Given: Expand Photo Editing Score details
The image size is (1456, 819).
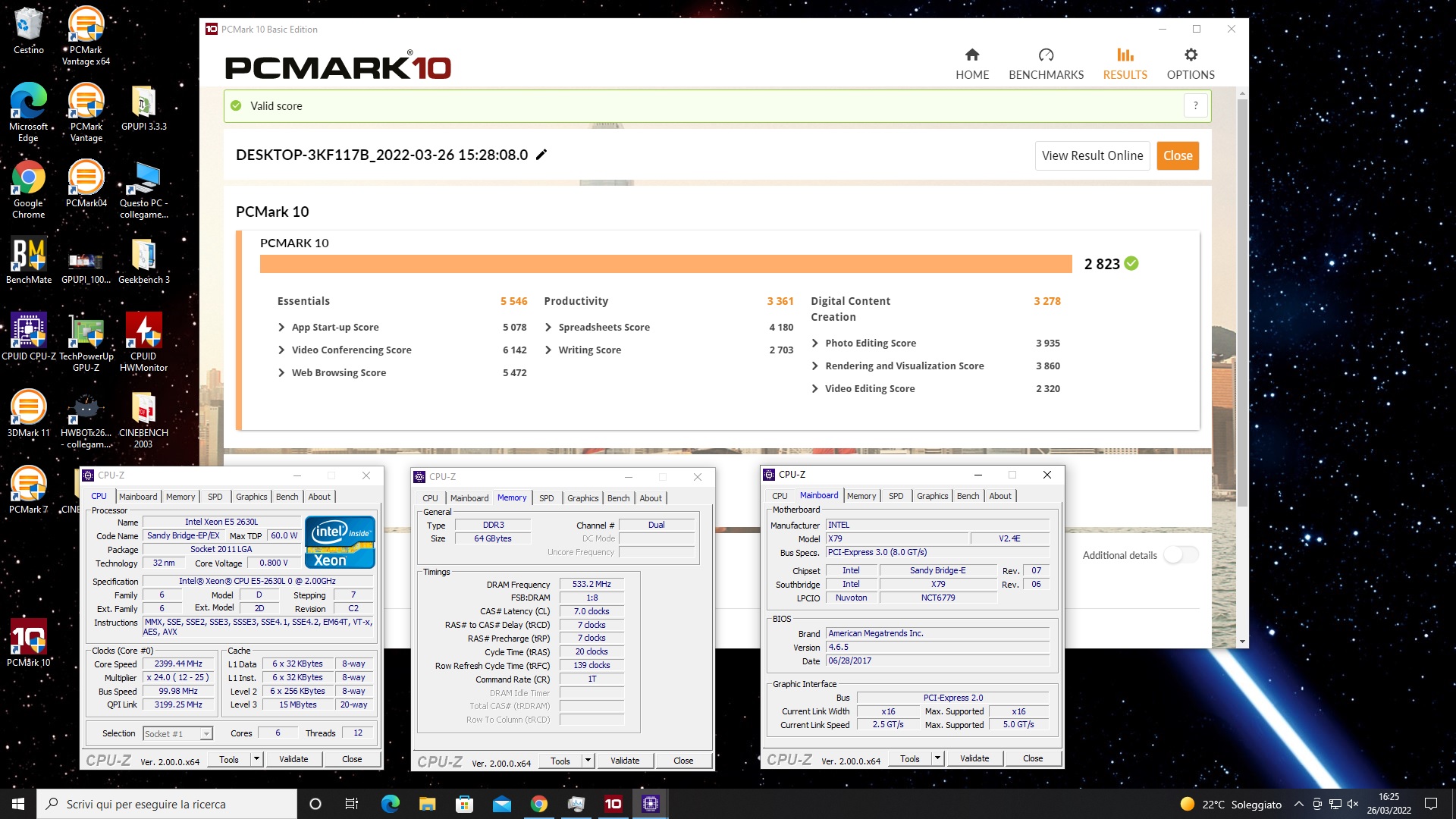Looking at the screenshot, I should (815, 344).
